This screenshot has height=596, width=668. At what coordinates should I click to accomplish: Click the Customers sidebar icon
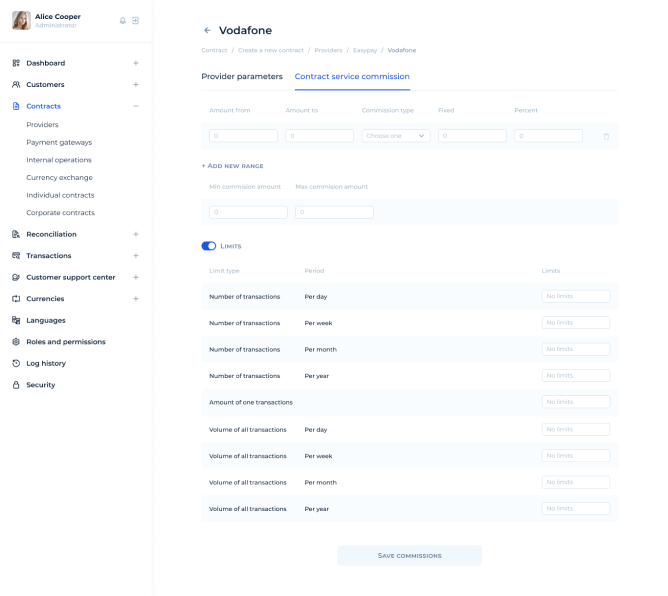point(16,84)
